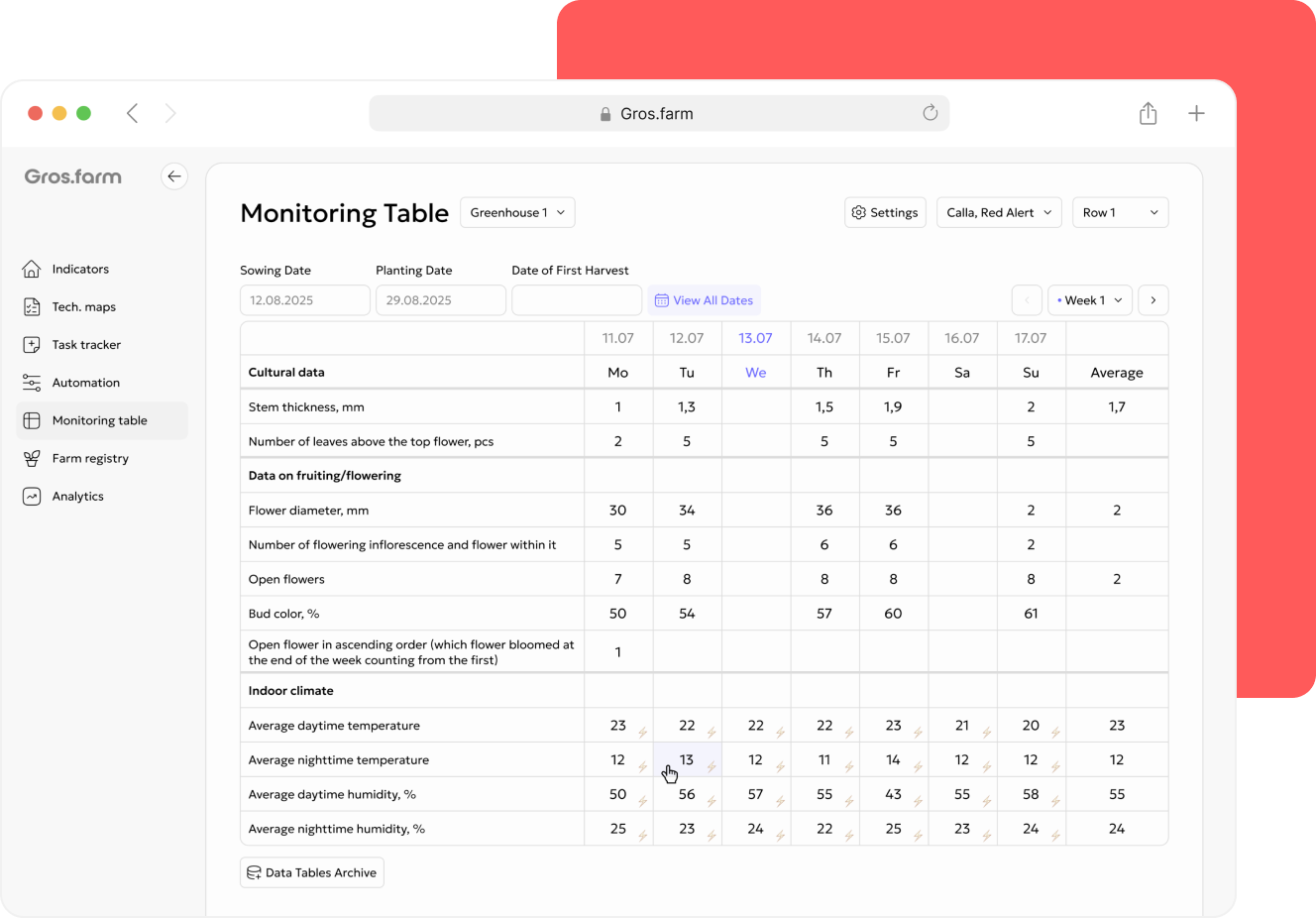Collapse sidebar with the back arrow icon
This screenshot has width=1316, height=918.
point(174,176)
